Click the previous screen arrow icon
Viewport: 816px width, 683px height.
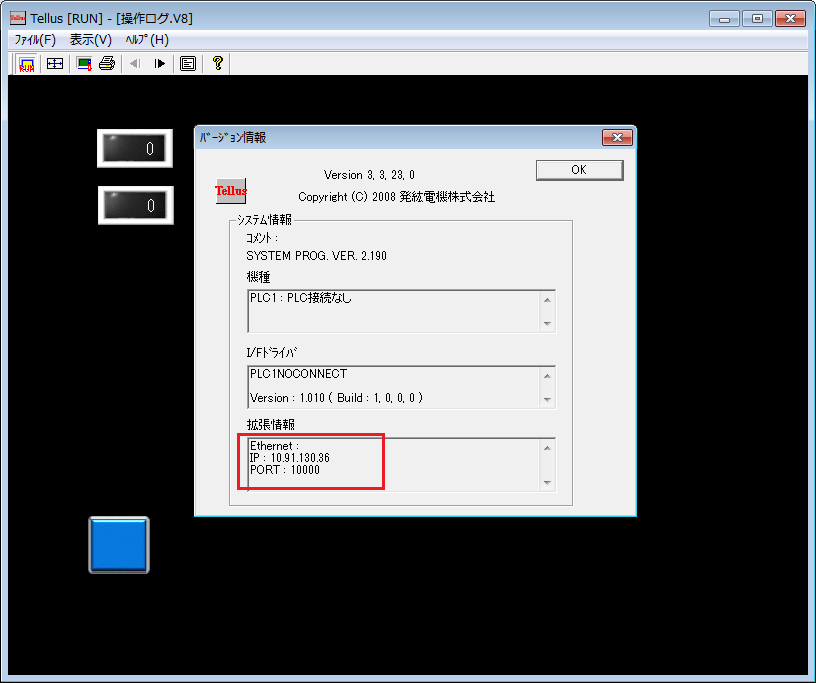coord(135,63)
